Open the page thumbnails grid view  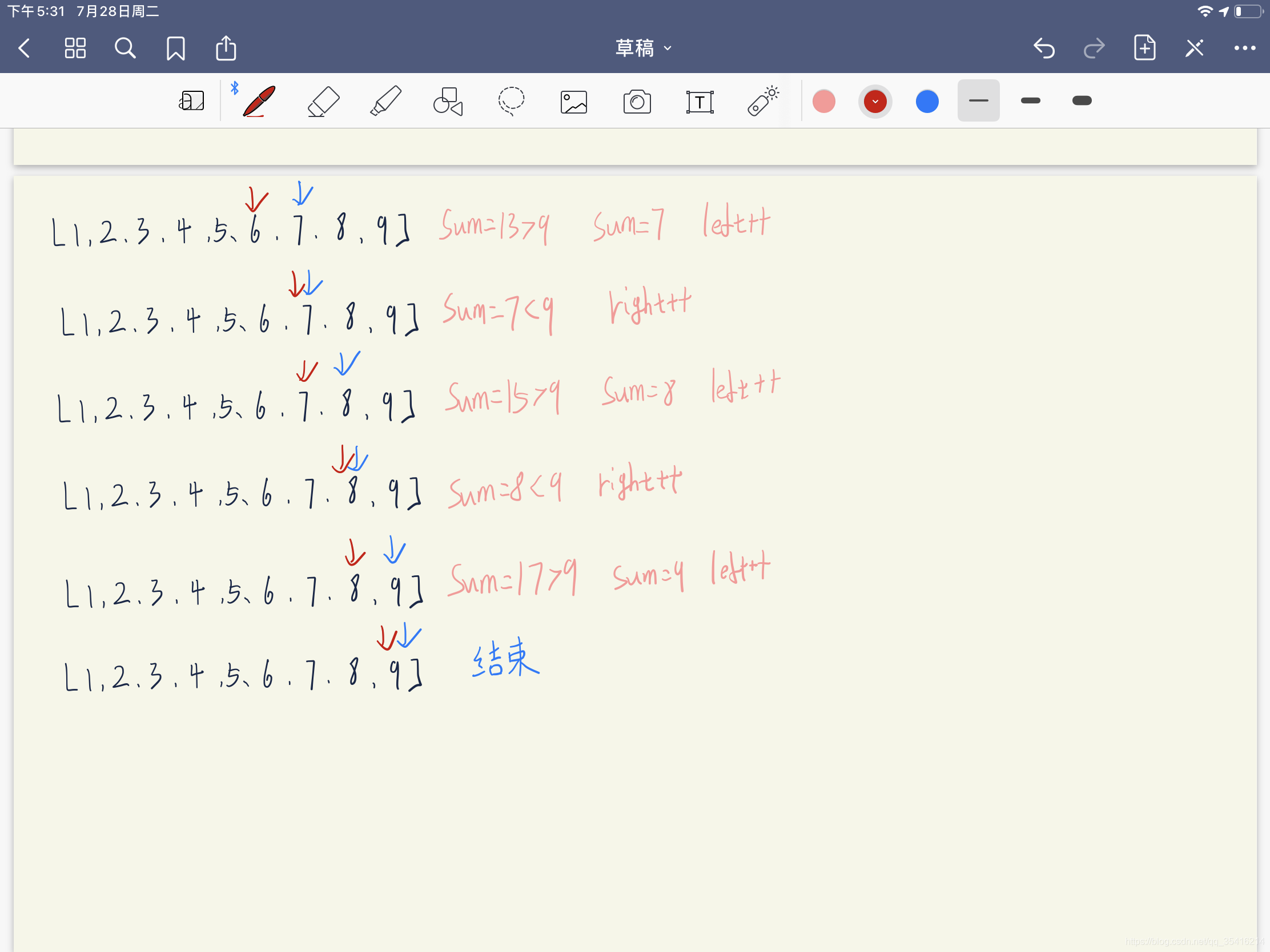coord(75,48)
